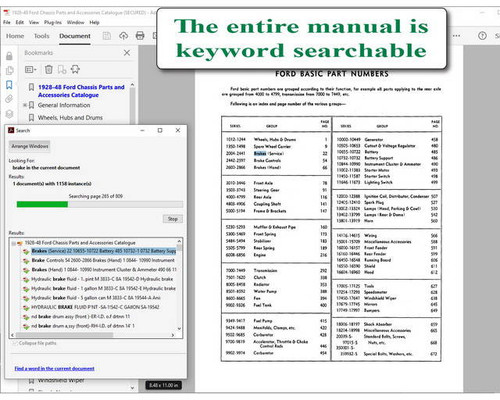Open the layers panel sidebar icon
The width and height of the screenshot is (500, 400).
[9, 114]
